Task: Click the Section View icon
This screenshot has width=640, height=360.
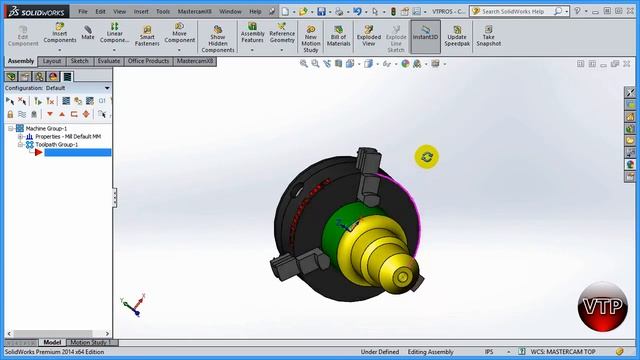Action: (x=338, y=64)
